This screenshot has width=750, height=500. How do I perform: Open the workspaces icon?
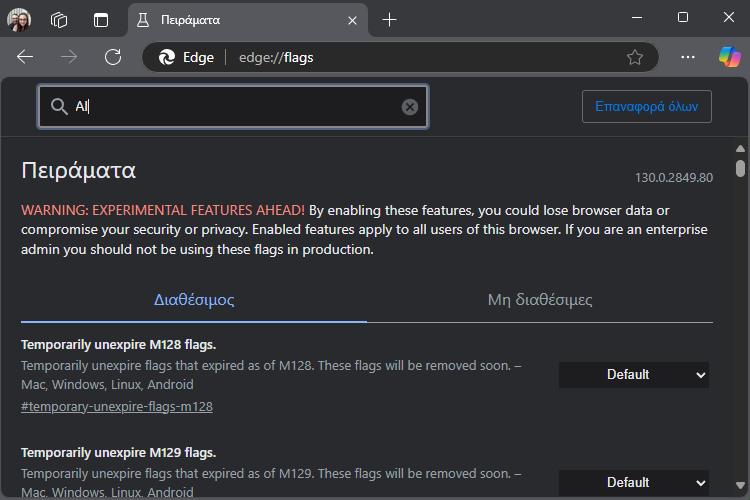click(x=59, y=20)
